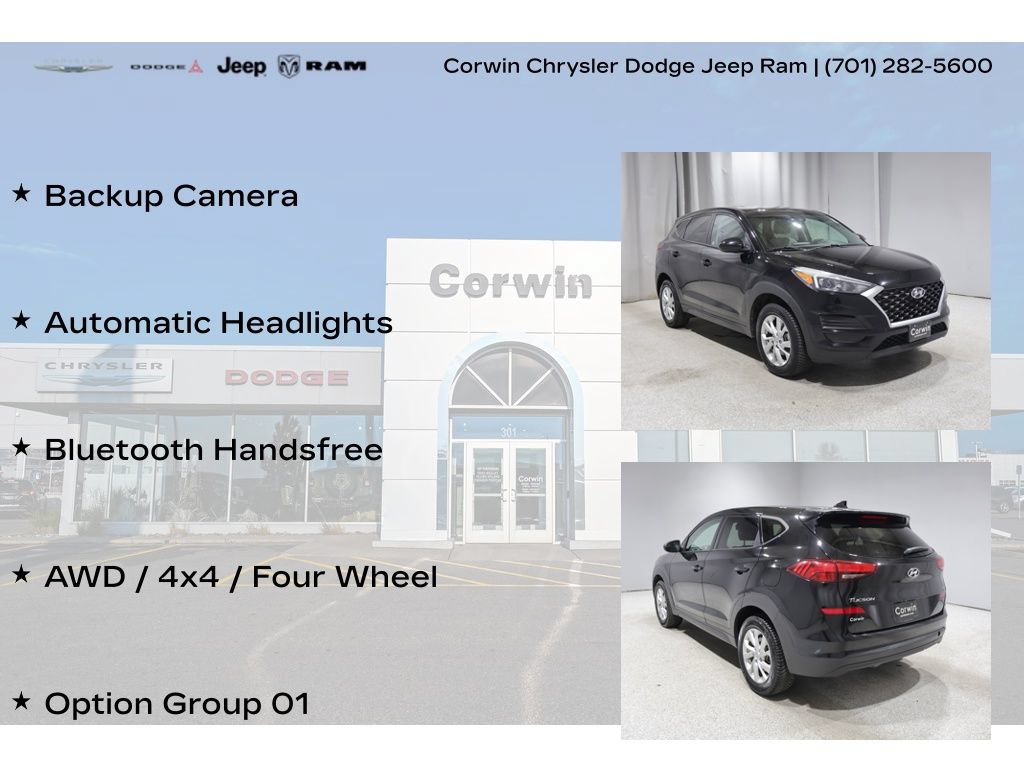Viewport: 1024px width, 768px height.
Task: Click the phone number (701) 282-5600
Action: pyautogui.click(x=908, y=66)
